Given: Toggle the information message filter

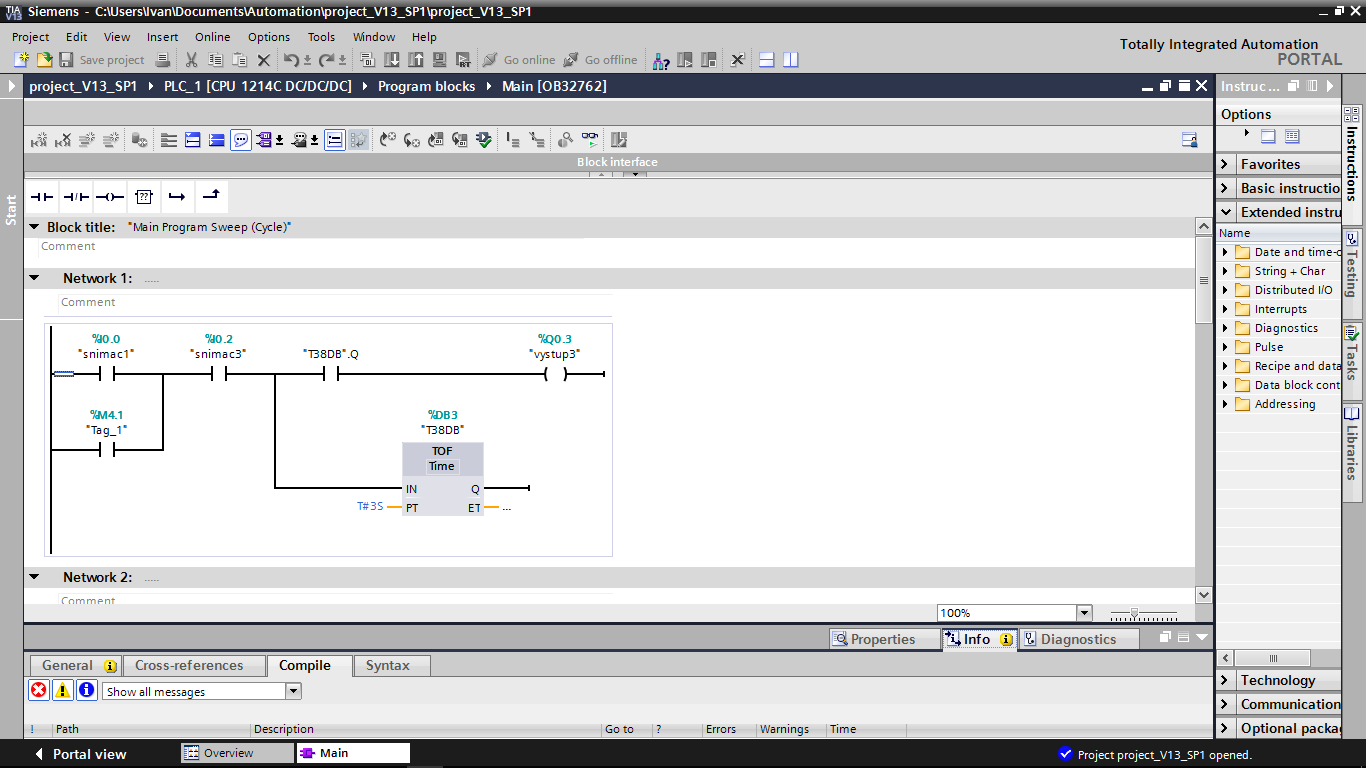Looking at the screenshot, I should pyautogui.click(x=86, y=690).
